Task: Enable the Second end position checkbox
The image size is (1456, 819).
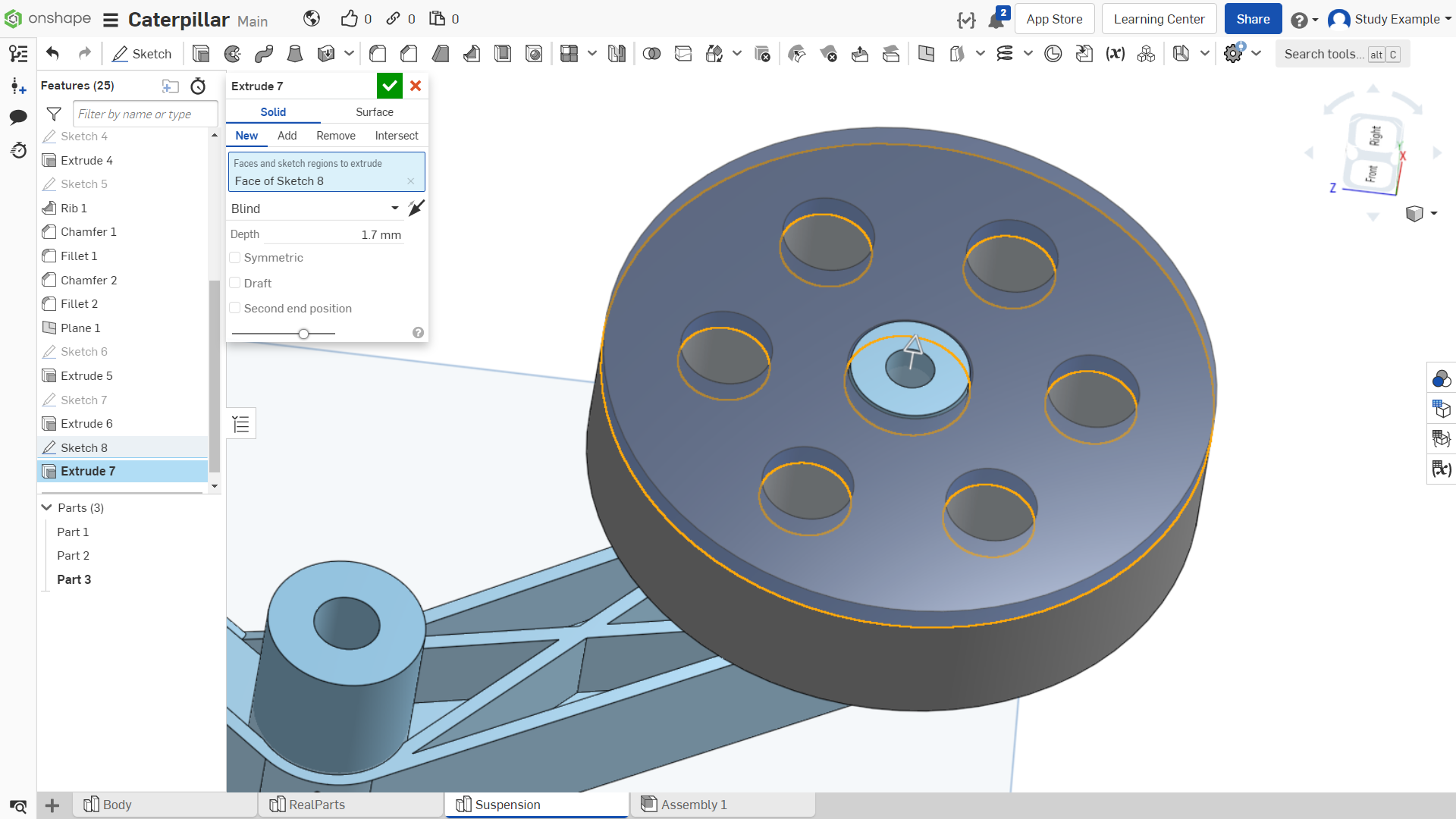Action: coord(235,308)
